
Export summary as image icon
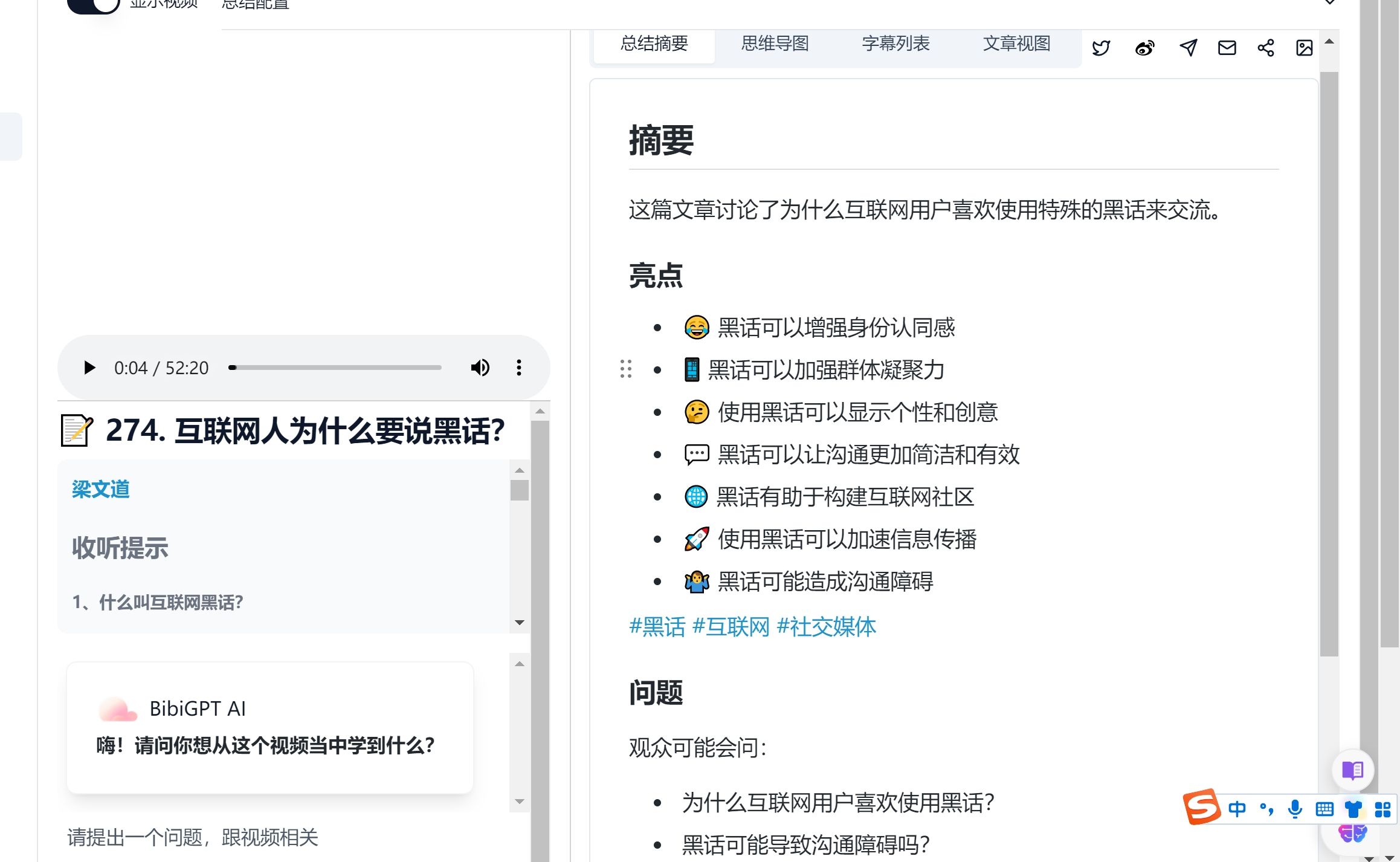(x=1304, y=48)
